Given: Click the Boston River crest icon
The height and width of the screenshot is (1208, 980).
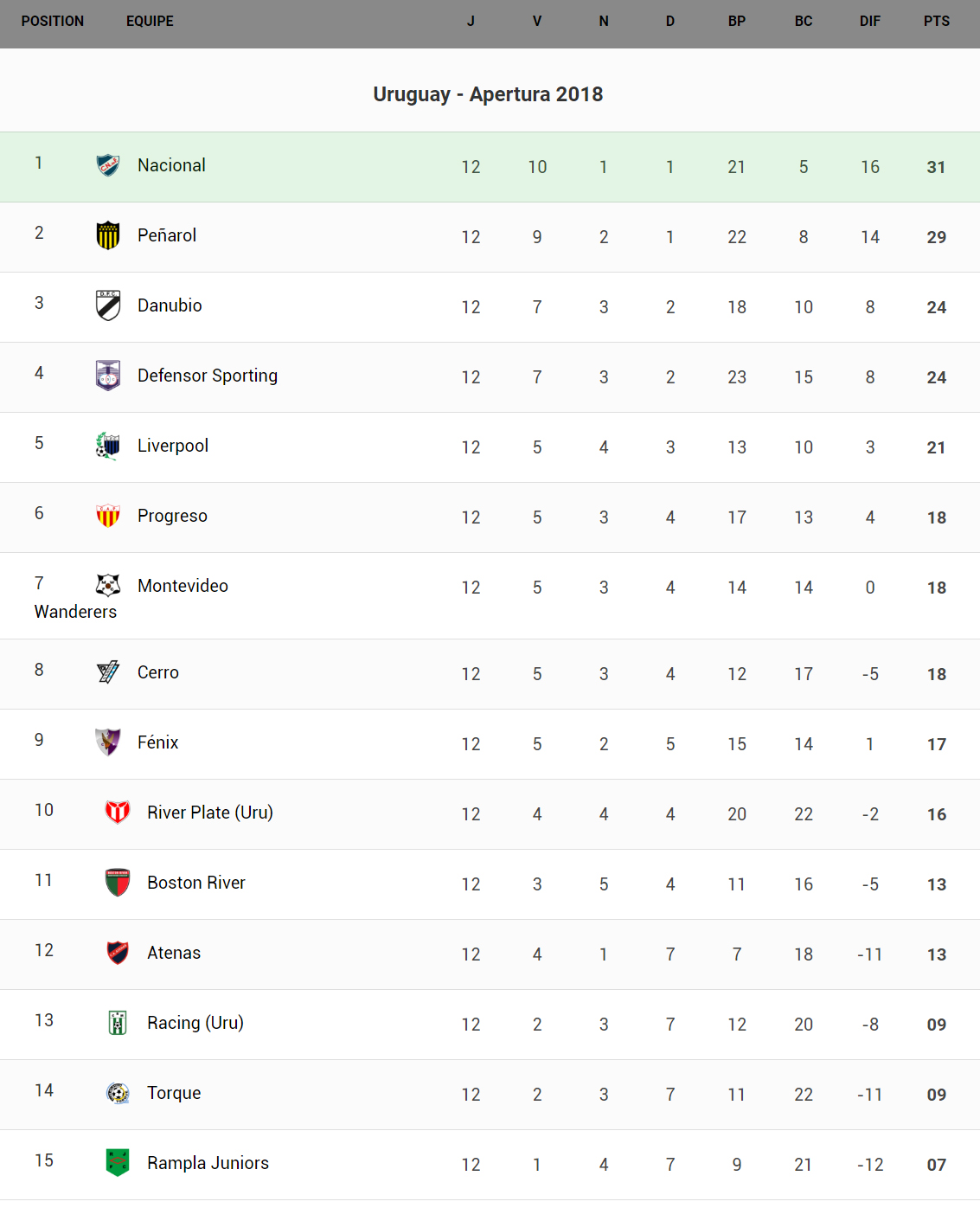Looking at the screenshot, I should click(x=118, y=883).
